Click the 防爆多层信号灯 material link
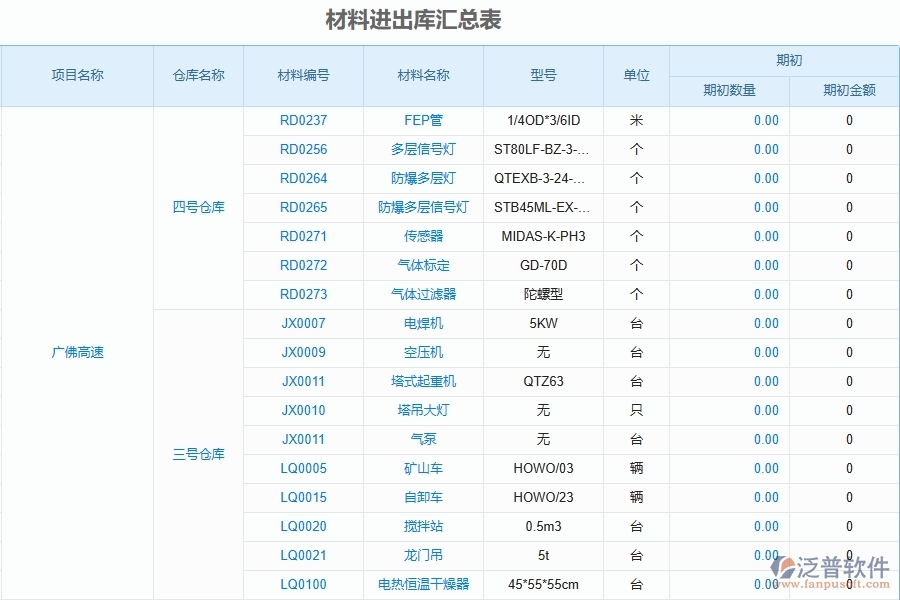The width and height of the screenshot is (900, 600). pyautogui.click(x=422, y=207)
